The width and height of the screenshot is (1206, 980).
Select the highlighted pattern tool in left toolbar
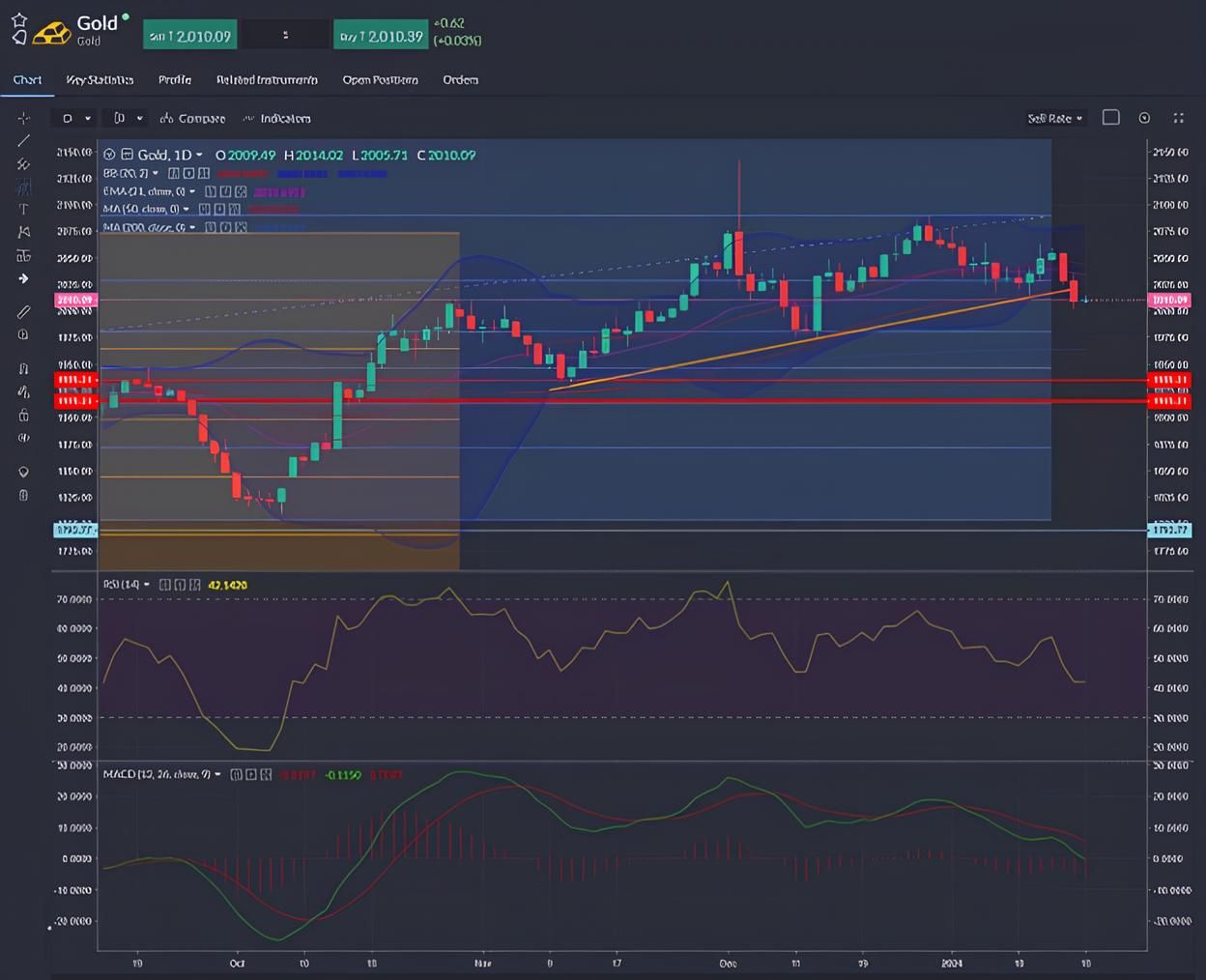[23, 187]
